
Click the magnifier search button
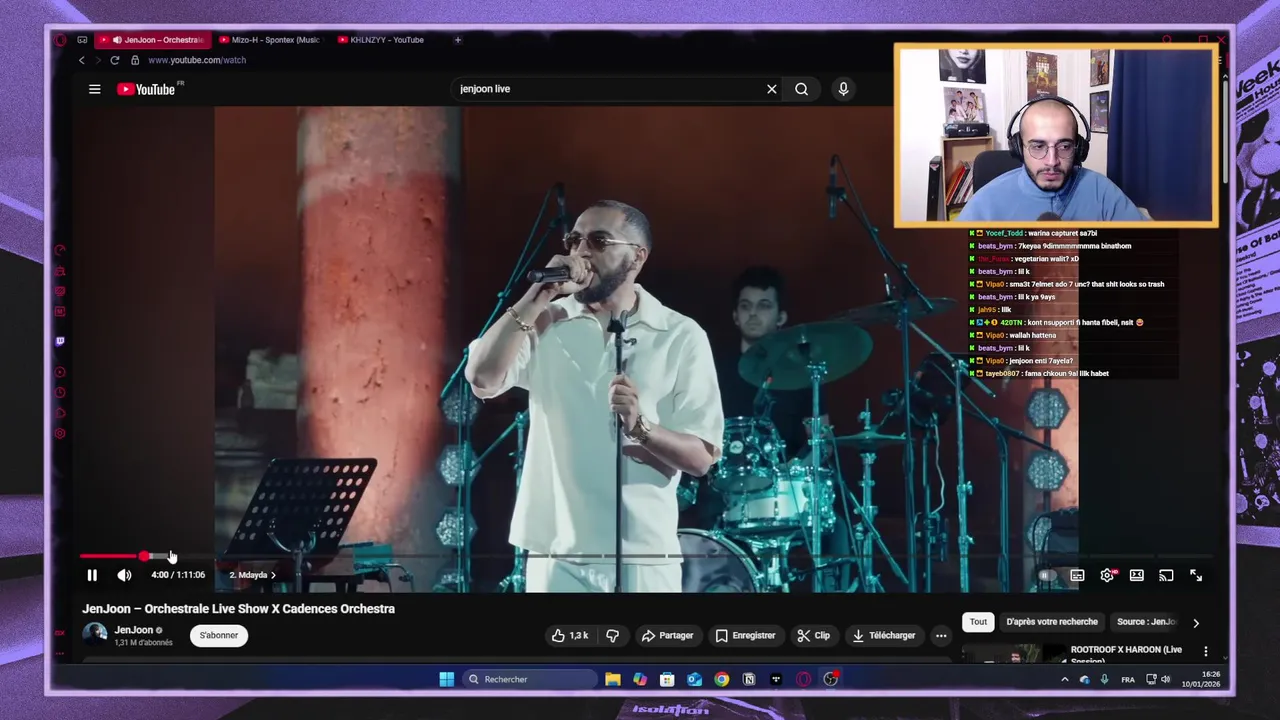coord(802,89)
